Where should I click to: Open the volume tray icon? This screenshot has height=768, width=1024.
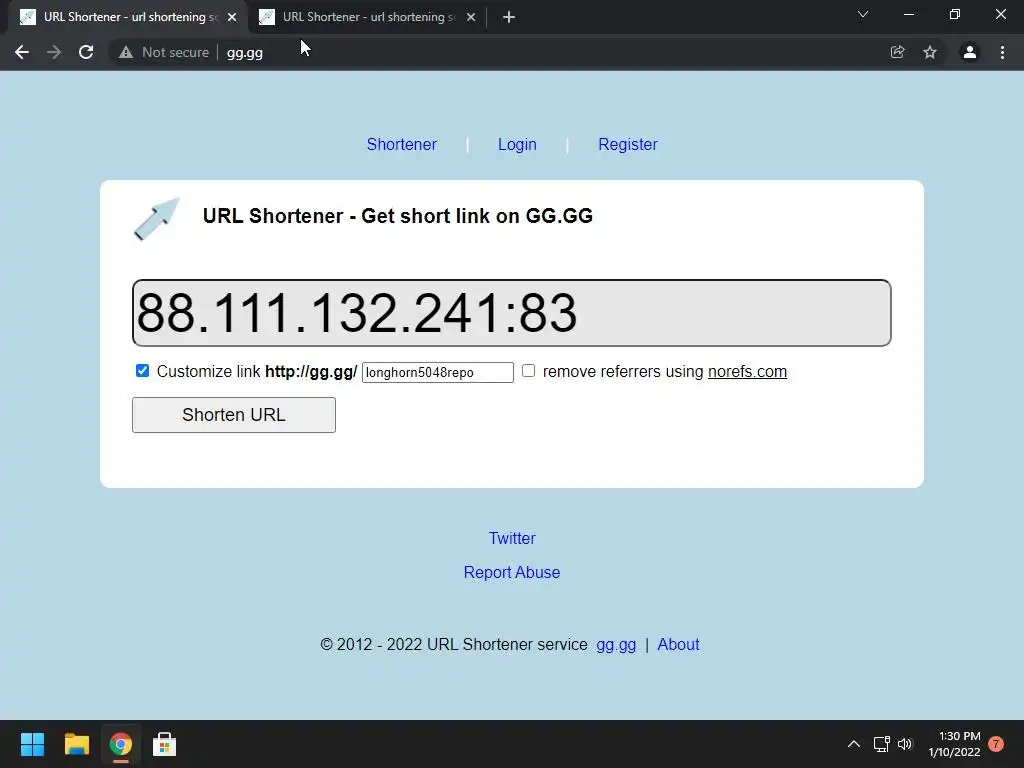click(x=904, y=744)
